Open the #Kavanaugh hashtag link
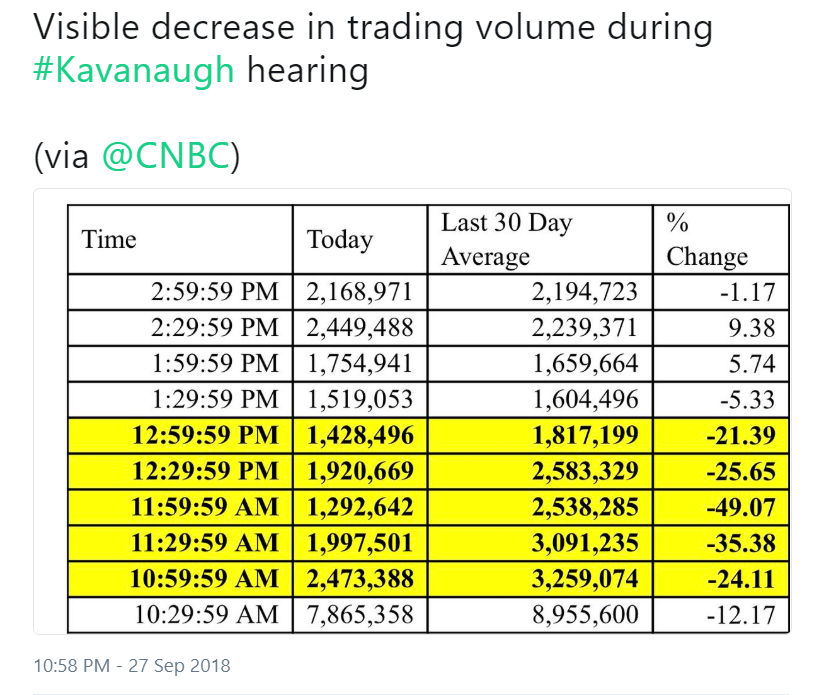Screen dimensions: 817x695 133,70
